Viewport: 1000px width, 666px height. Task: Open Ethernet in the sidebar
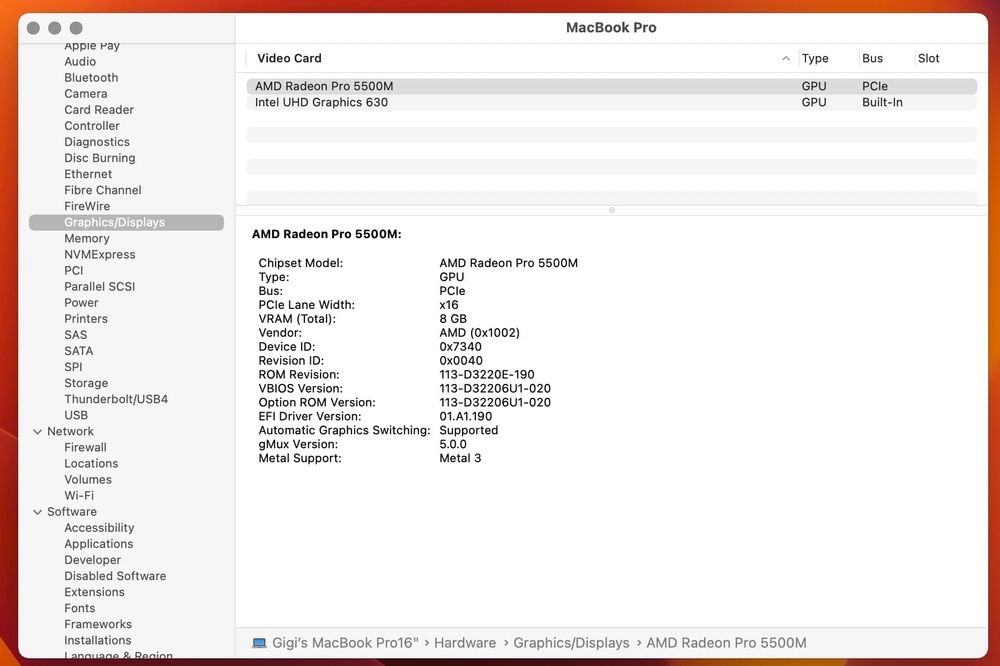[x=88, y=174]
